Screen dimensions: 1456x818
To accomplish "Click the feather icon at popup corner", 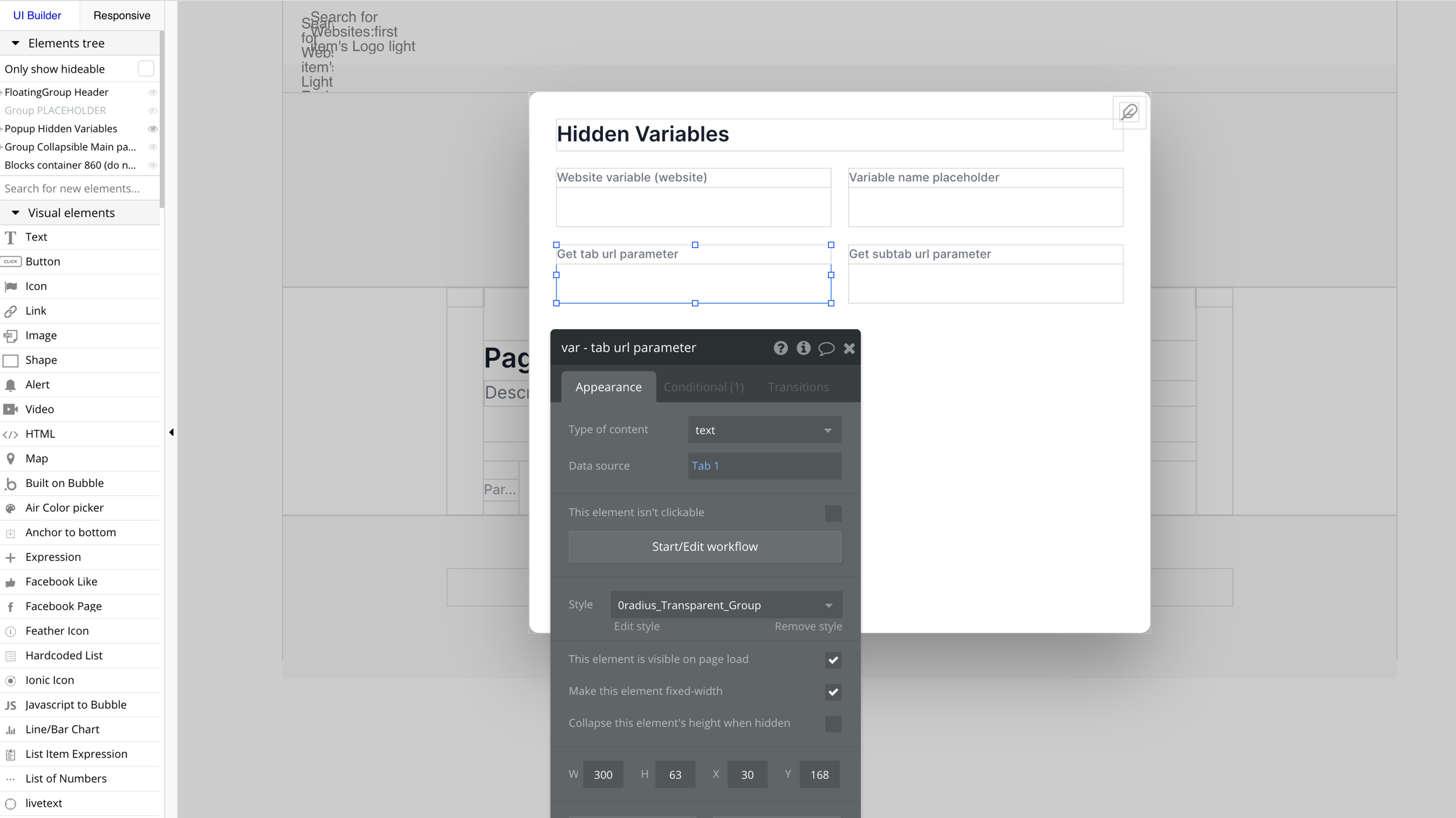I will pyautogui.click(x=1129, y=112).
